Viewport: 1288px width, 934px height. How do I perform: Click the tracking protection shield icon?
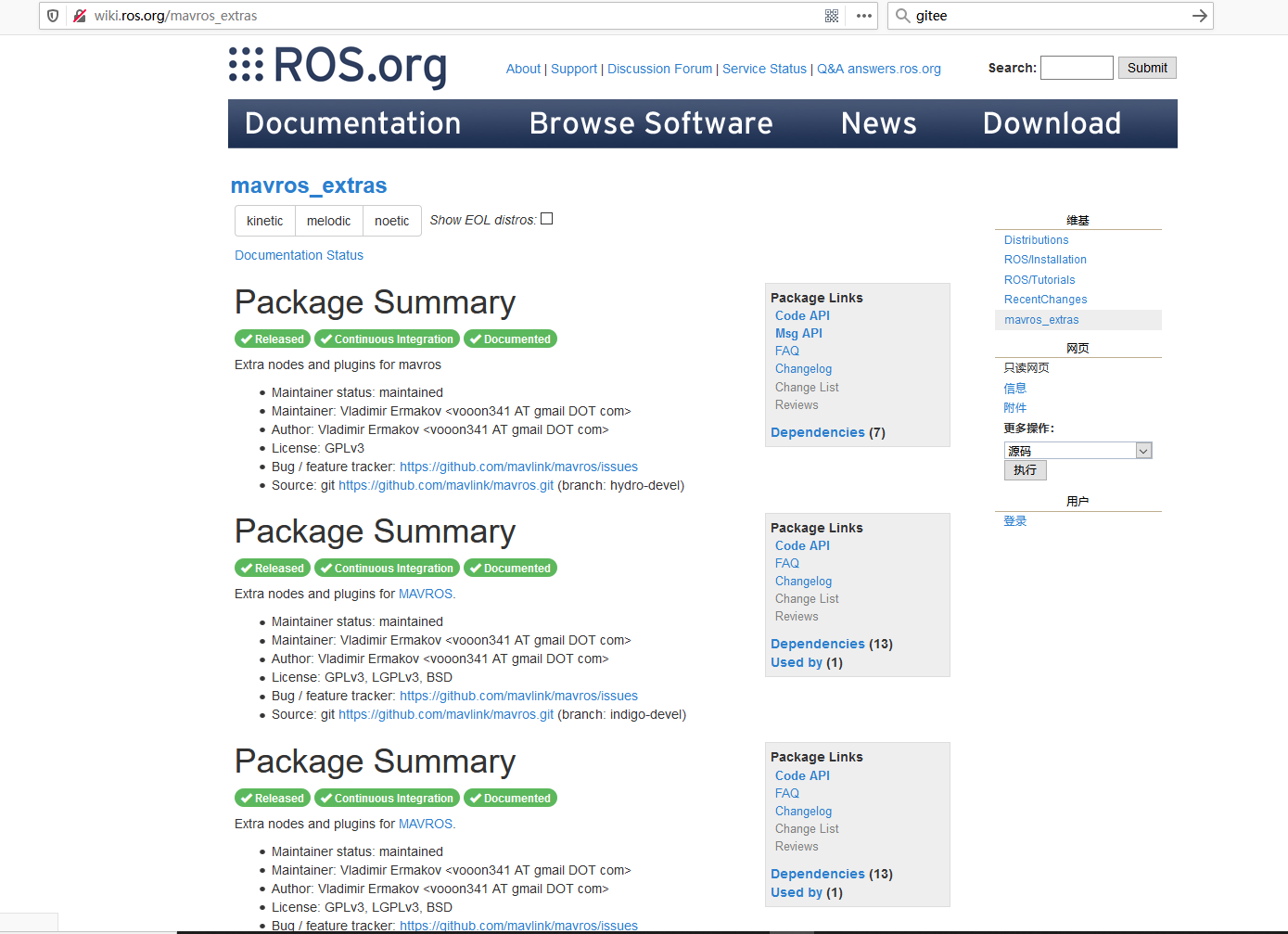point(53,16)
